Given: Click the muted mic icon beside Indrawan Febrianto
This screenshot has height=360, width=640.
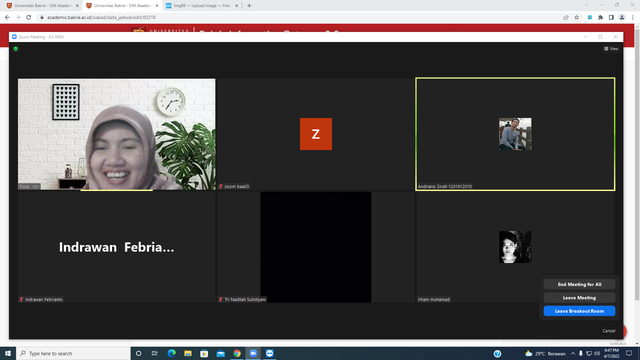Looking at the screenshot, I should 21,299.
